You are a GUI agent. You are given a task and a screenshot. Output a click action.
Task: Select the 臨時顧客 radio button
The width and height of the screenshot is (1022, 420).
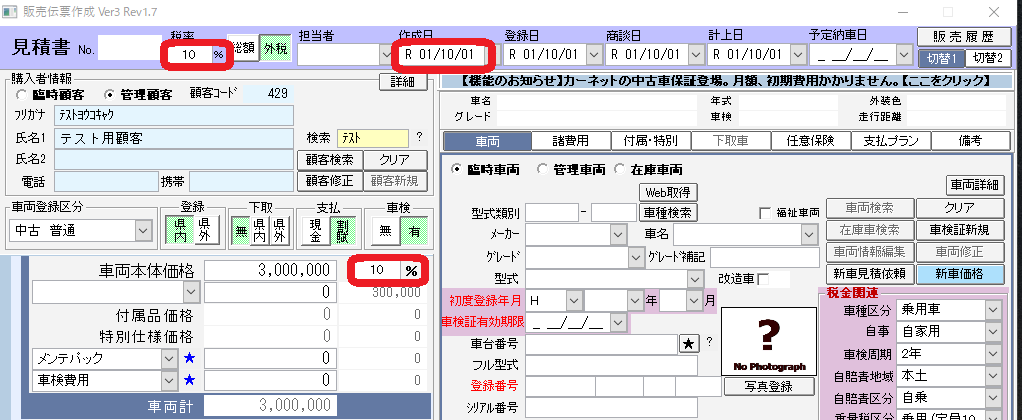pyautogui.click(x=22, y=94)
